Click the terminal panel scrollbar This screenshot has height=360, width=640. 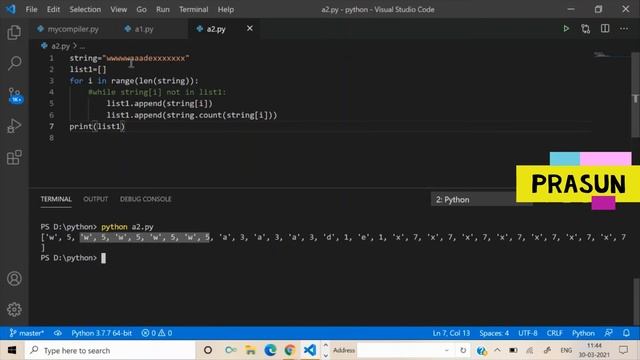pyautogui.click(x=636, y=302)
